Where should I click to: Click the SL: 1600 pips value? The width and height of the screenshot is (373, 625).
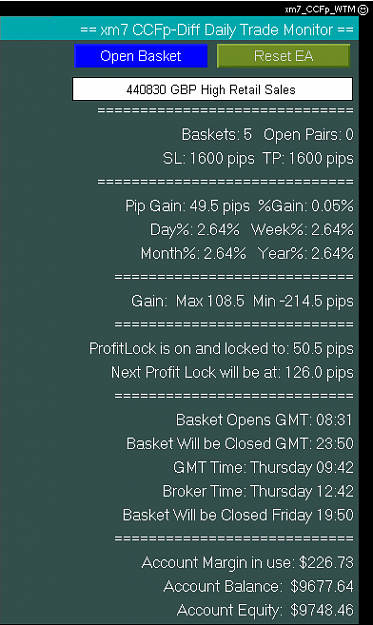coord(208,159)
